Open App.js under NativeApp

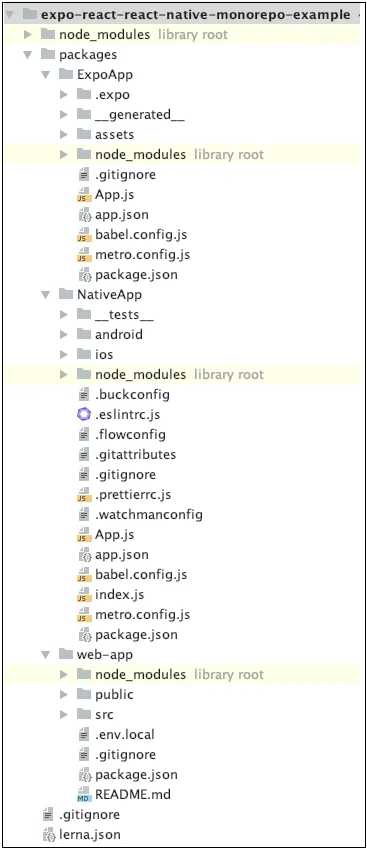(115, 535)
